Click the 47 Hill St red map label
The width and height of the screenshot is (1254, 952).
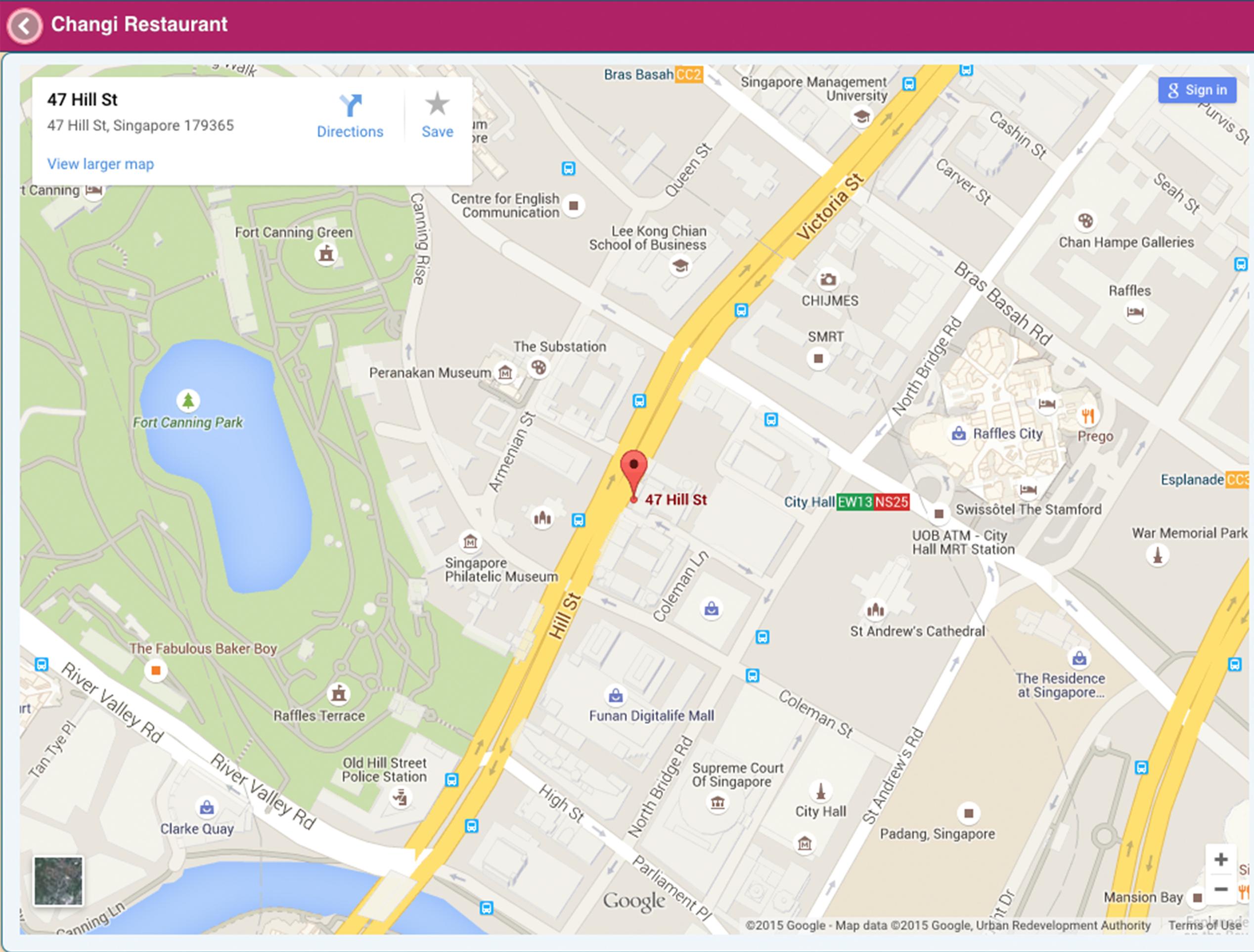pos(676,499)
